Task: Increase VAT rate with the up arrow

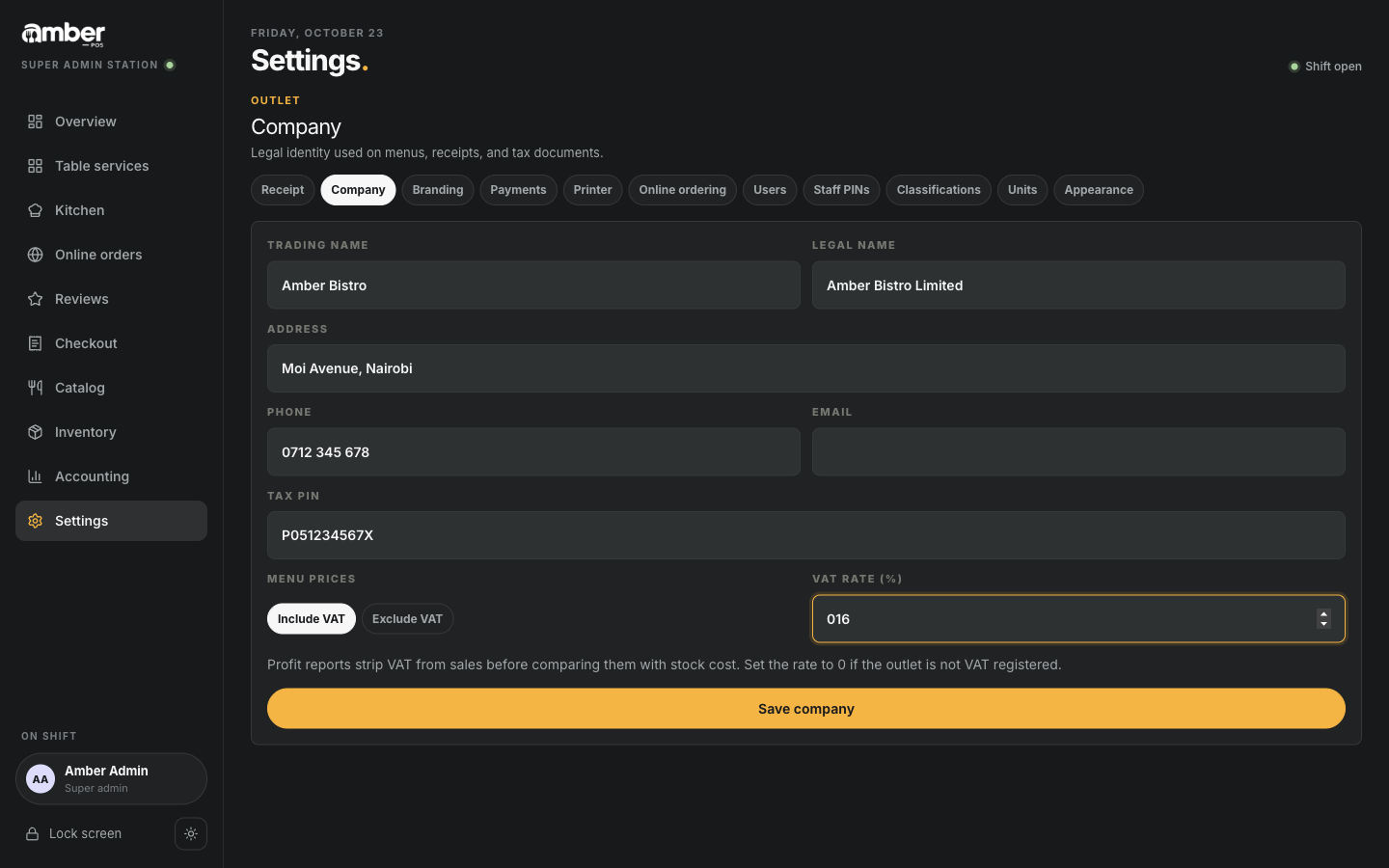Action: click(1323, 614)
